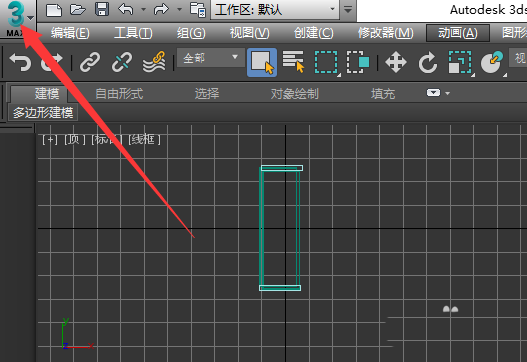Click the Project Folder icon

[198, 9]
